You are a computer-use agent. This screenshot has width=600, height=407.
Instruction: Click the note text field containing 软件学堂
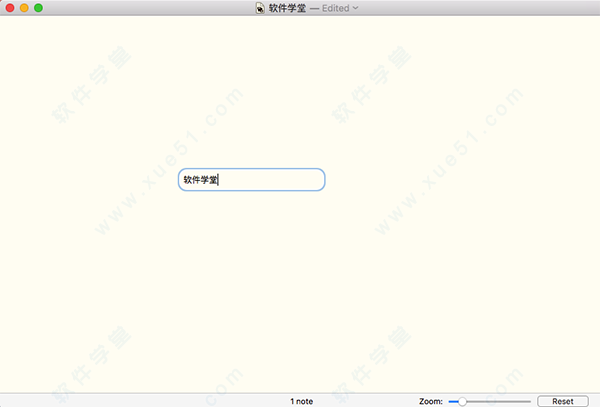tap(251, 179)
